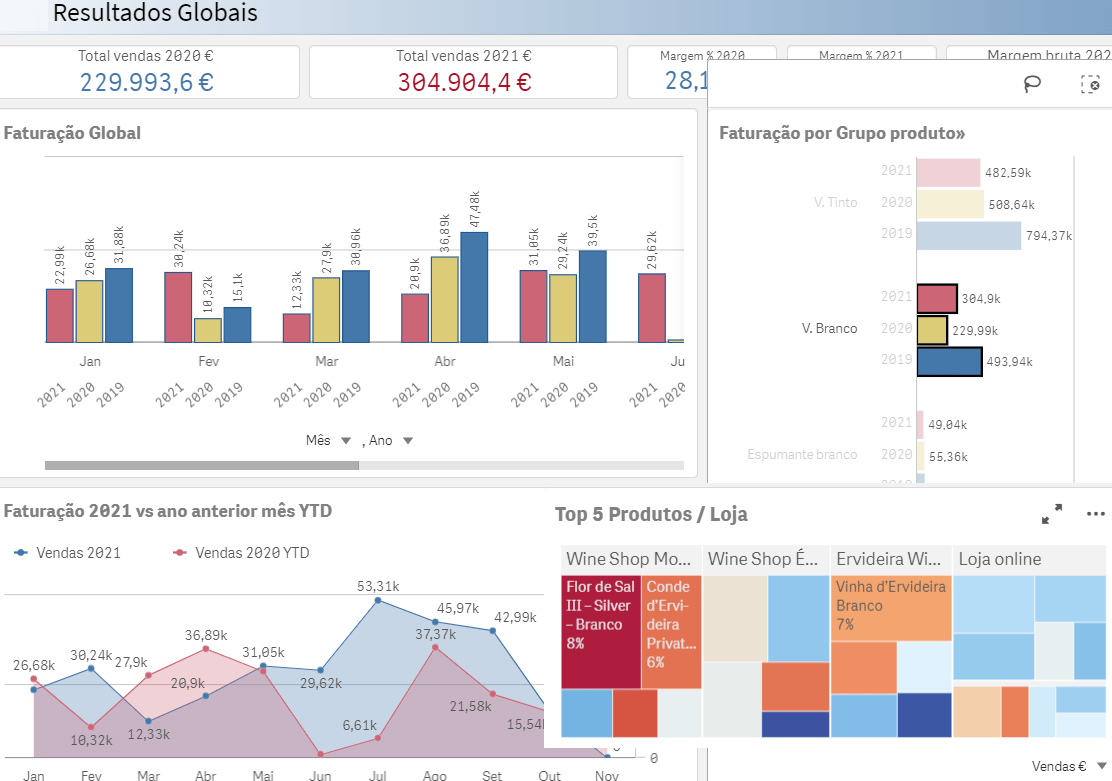Image resolution: width=1112 pixels, height=781 pixels.
Task: Select the Vinha d'Ervideira Branco tile
Action: (891, 608)
